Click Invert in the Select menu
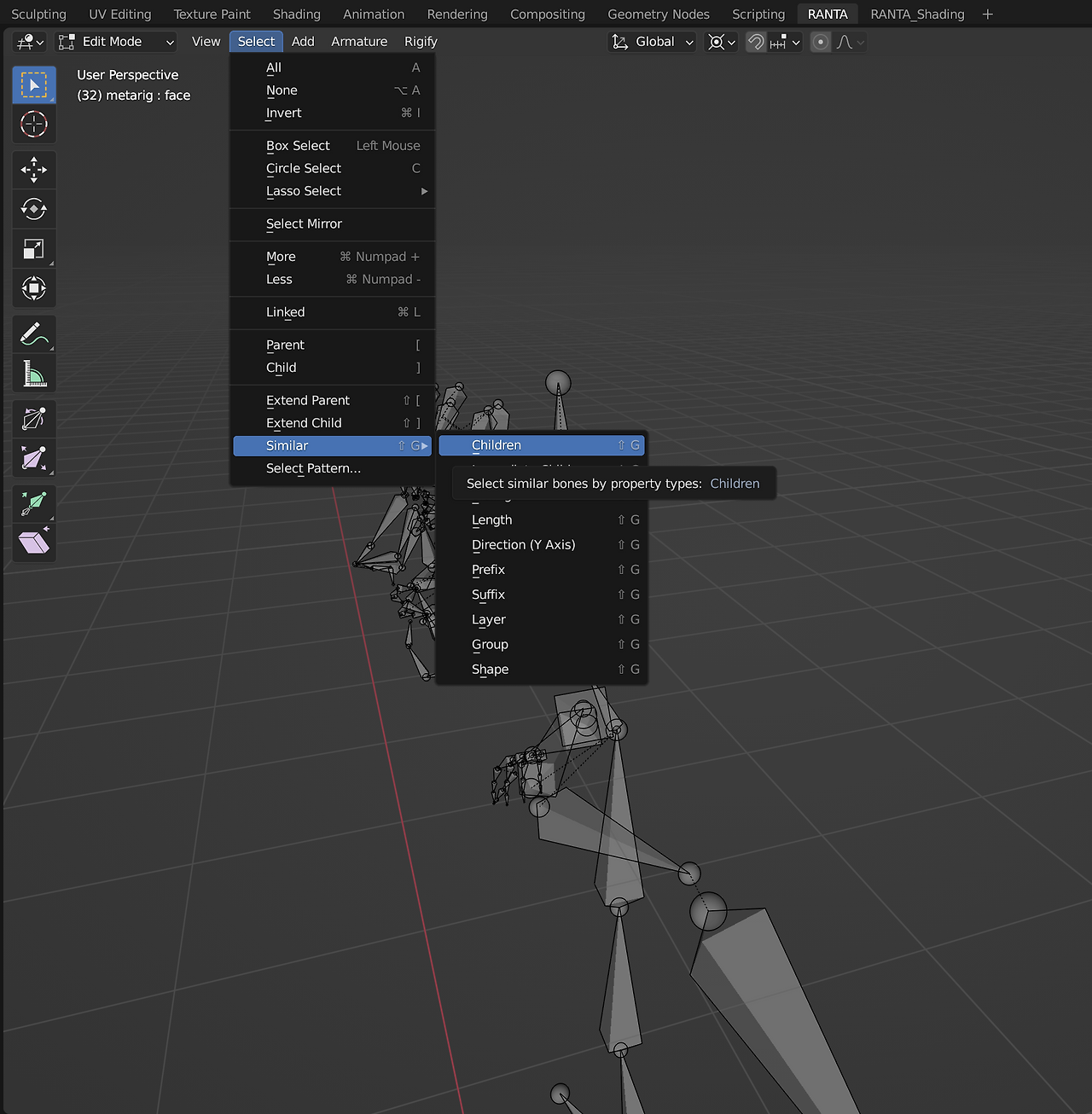The image size is (1092, 1114). pyautogui.click(x=332, y=113)
